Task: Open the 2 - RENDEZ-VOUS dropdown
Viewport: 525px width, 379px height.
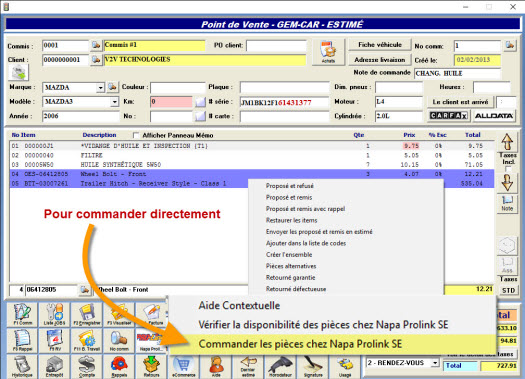Action: [435, 363]
